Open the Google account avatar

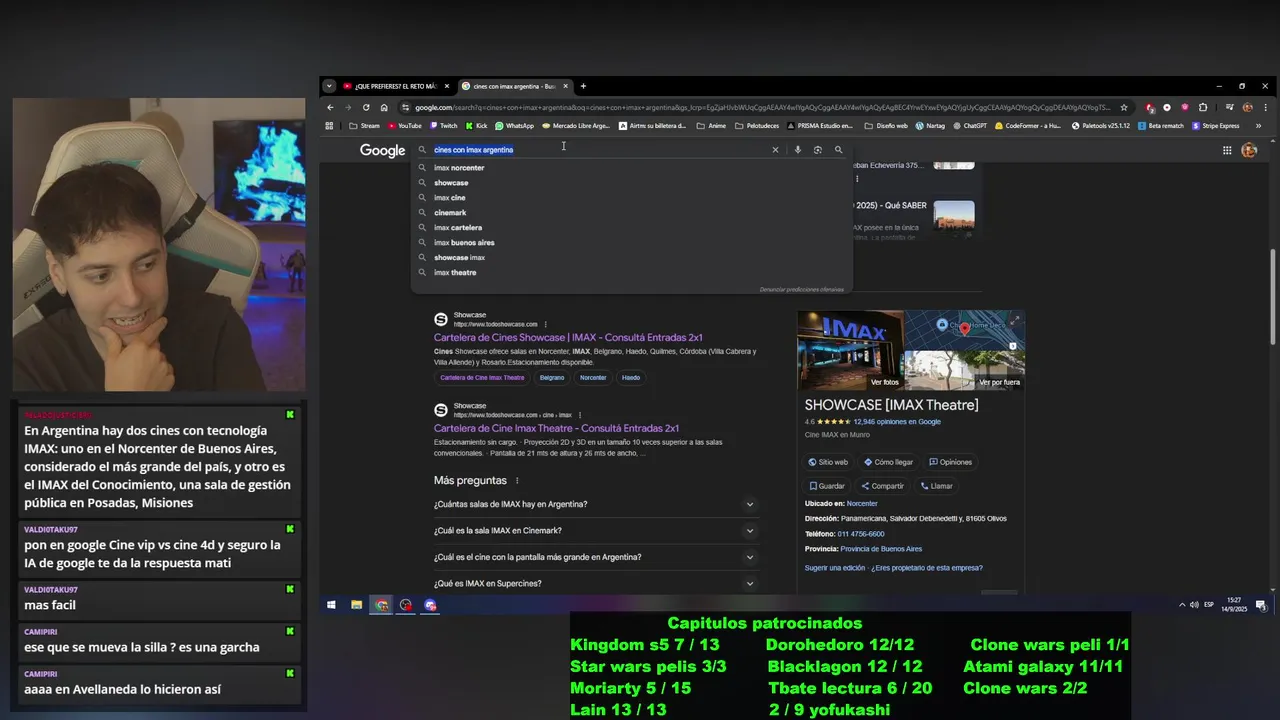point(1249,150)
